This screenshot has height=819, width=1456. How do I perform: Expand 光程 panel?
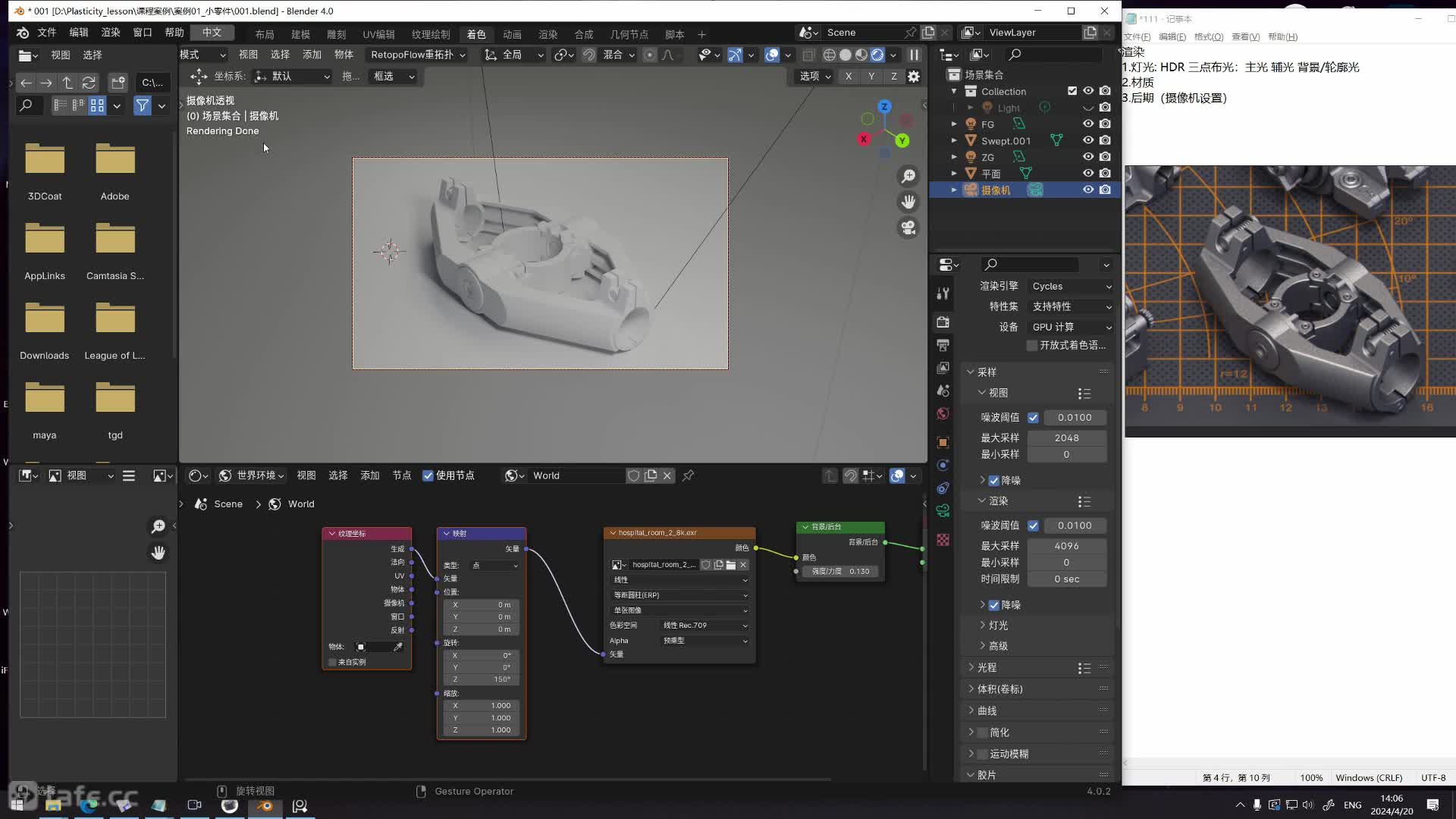click(971, 667)
